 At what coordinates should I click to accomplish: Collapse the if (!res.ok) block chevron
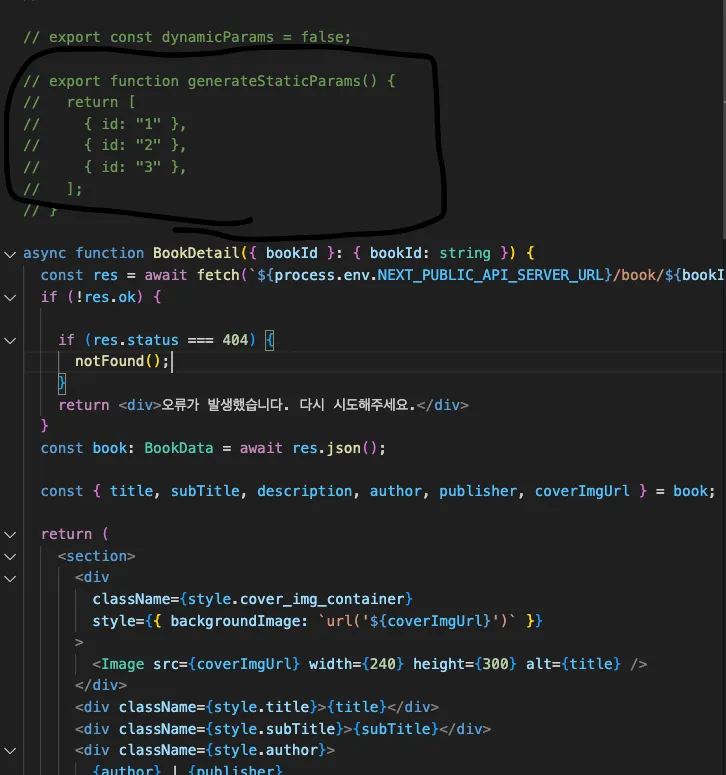(x=10, y=298)
